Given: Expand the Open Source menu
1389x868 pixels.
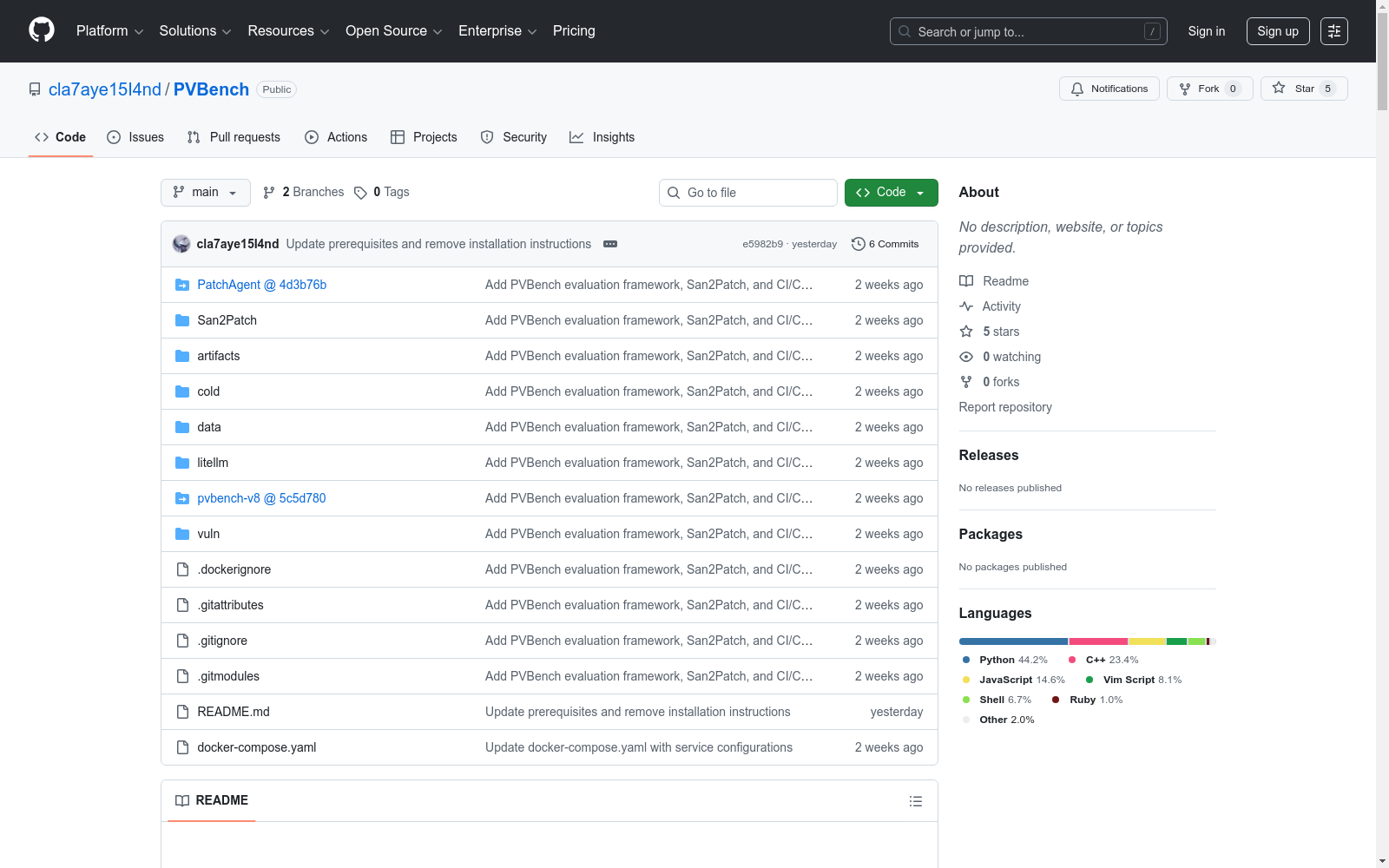Looking at the screenshot, I should [x=394, y=31].
